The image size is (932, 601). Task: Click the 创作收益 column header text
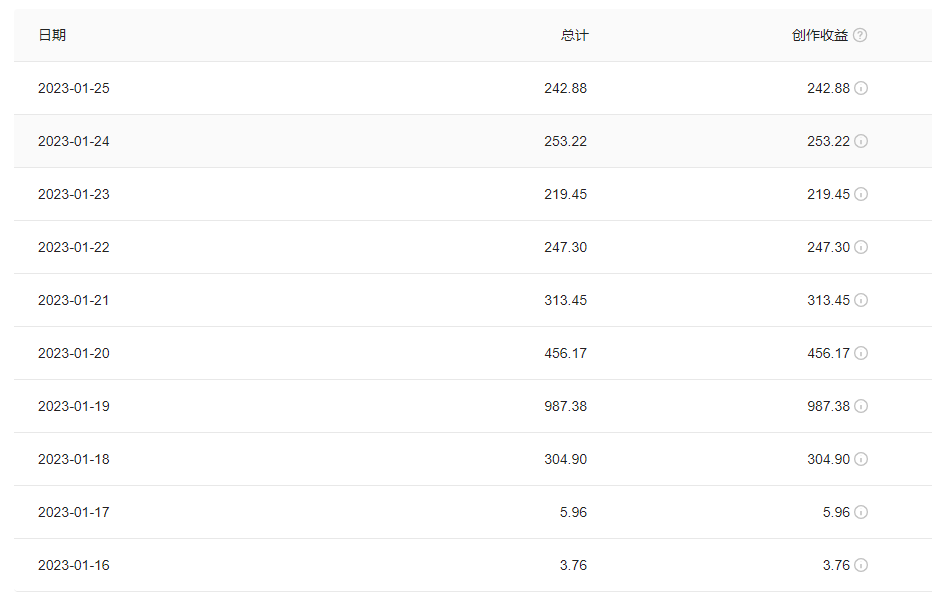tap(820, 35)
